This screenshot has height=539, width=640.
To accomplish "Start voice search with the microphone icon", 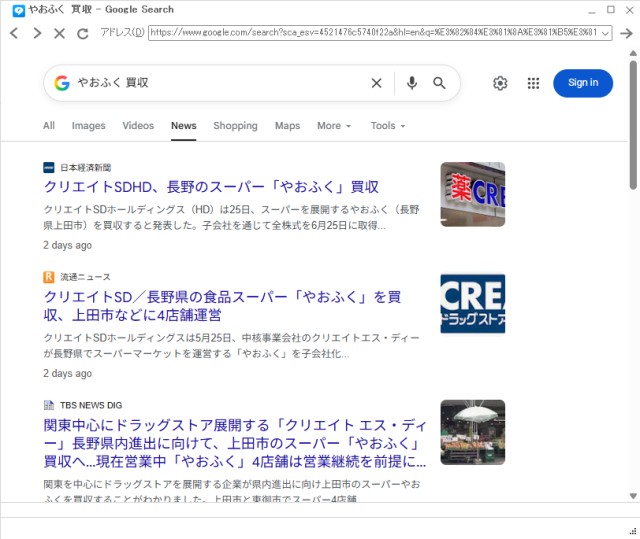I will [x=412, y=83].
